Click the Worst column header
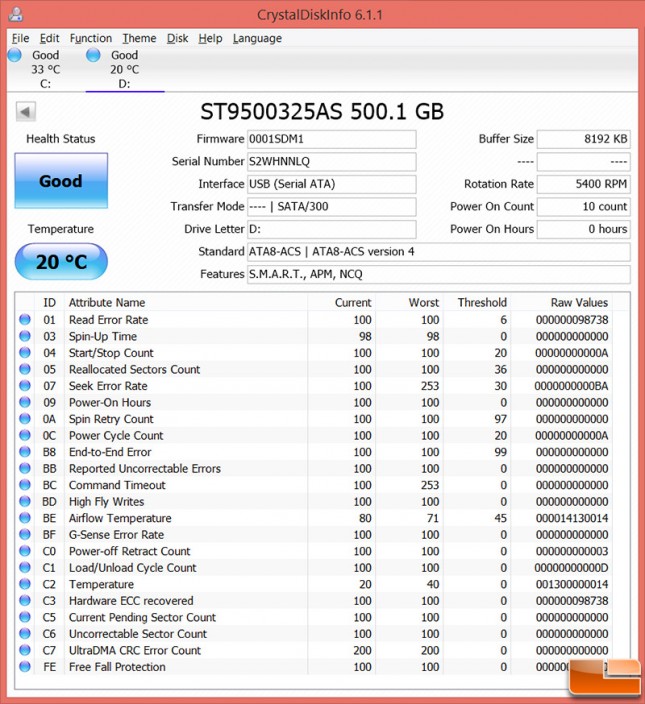 [x=409, y=303]
